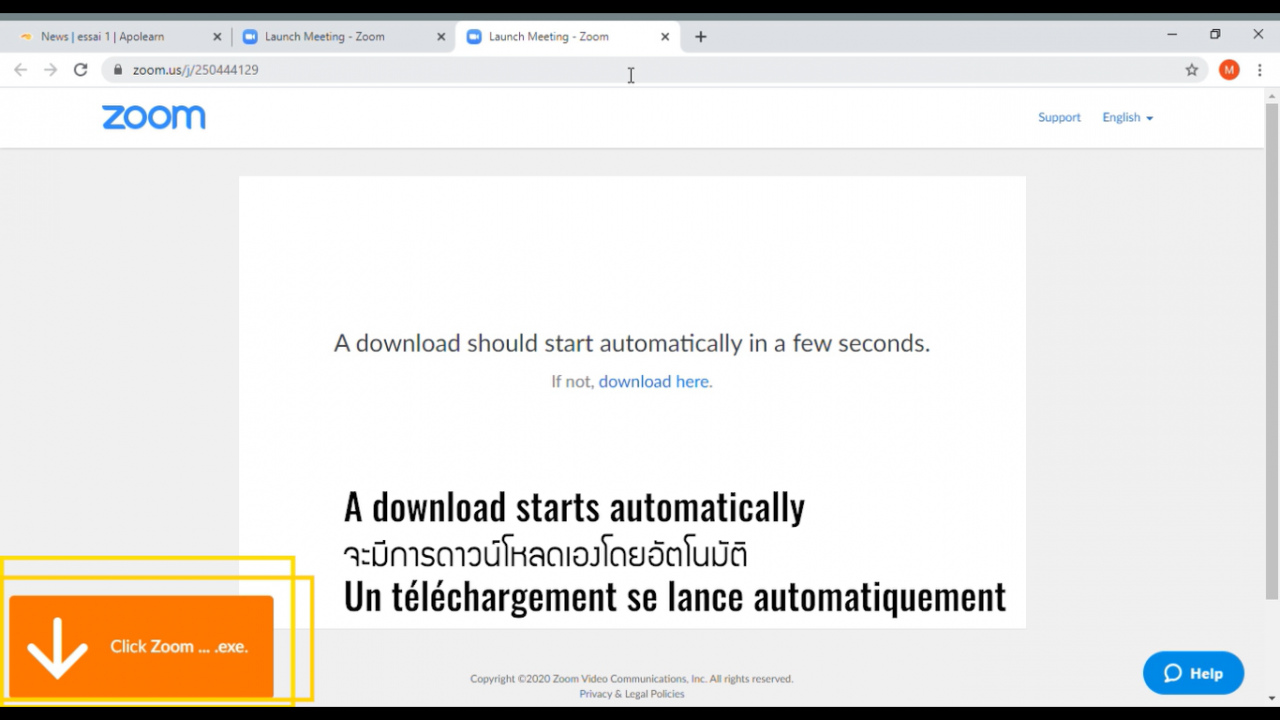Viewport: 1280px width, 720px height.
Task: Open a new tab with the plus button
Action: [x=701, y=37]
